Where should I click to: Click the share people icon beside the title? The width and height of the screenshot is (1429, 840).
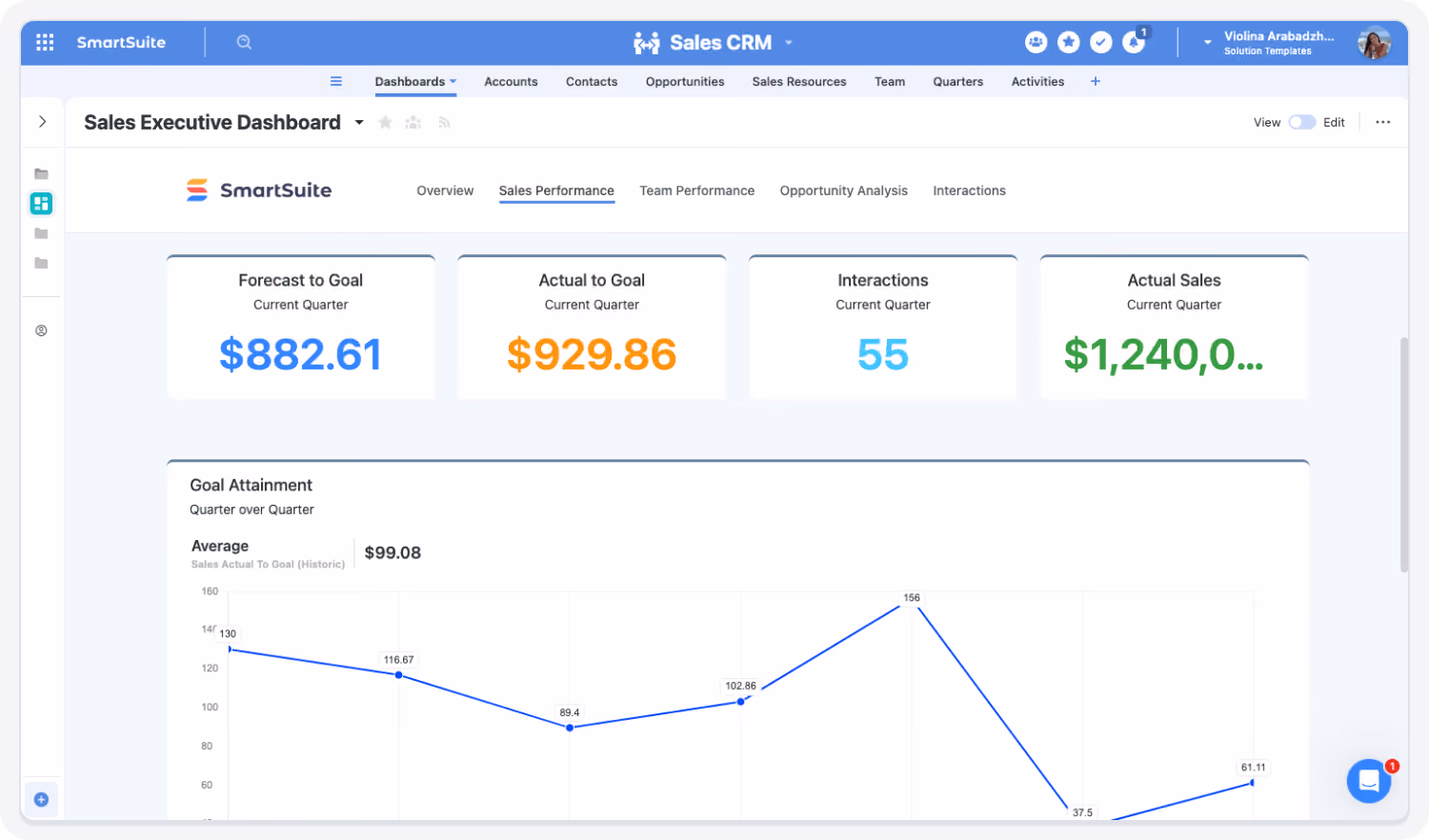click(x=413, y=123)
